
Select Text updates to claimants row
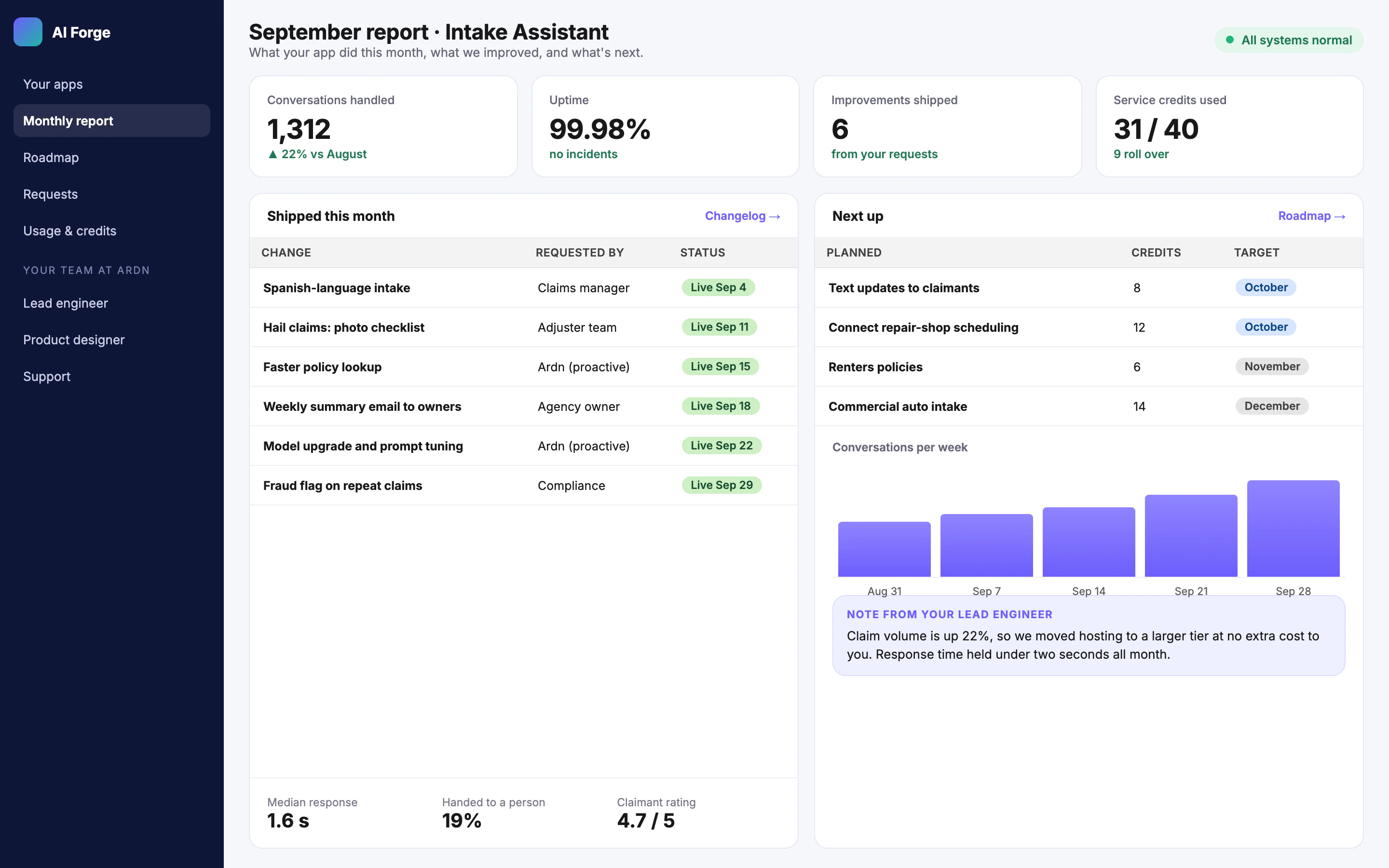1088,287
